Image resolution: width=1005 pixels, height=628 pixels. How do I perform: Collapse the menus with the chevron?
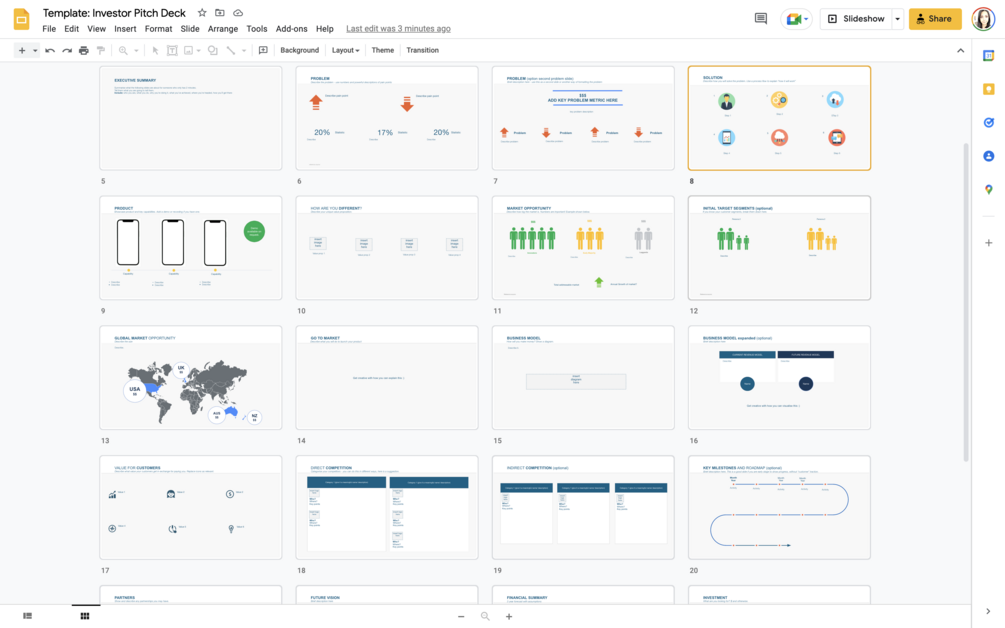coord(960,51)
